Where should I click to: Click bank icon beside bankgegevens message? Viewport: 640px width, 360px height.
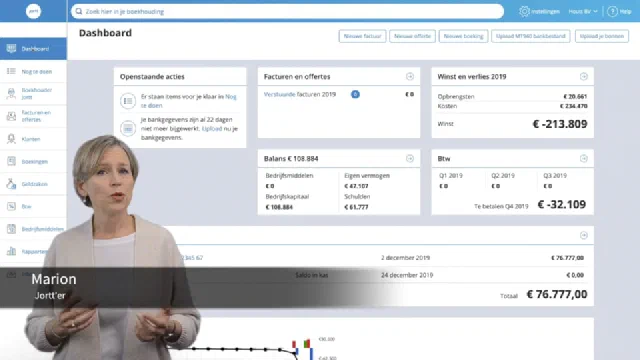click(128, 129)
